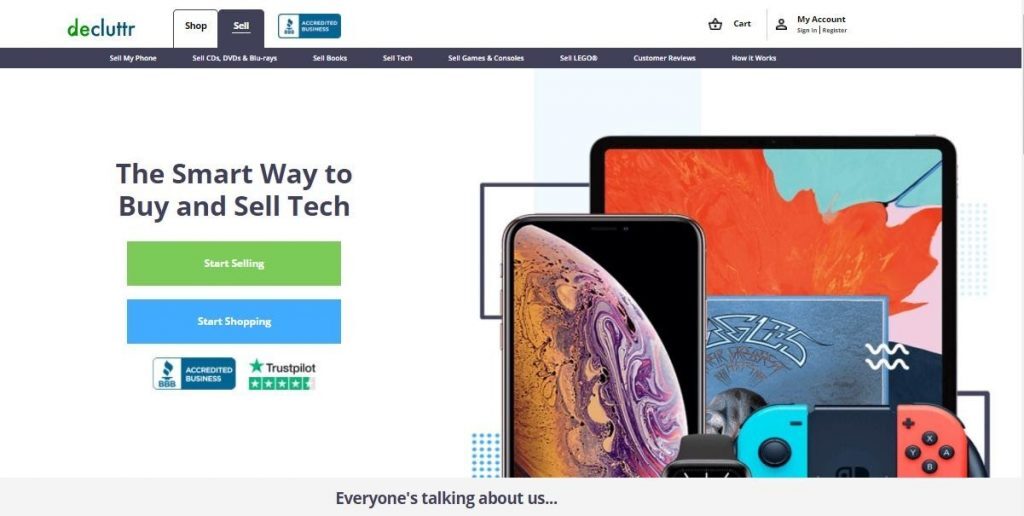Open Sell CDs, DVDs & Blu-rays menu
The width and height of the screenshot is (1024, 516).
(x=234, y=58)
